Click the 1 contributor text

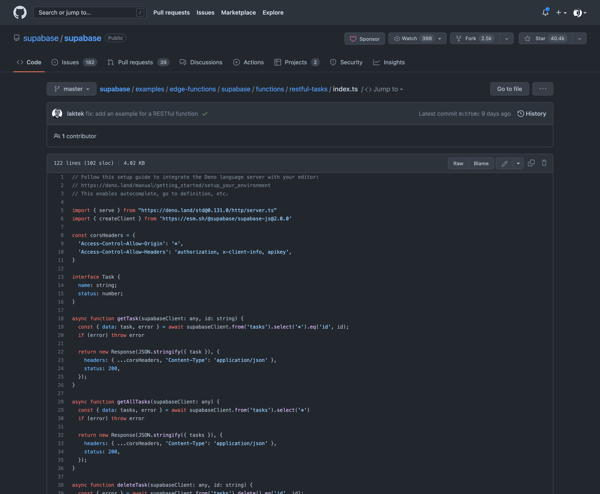75,136
